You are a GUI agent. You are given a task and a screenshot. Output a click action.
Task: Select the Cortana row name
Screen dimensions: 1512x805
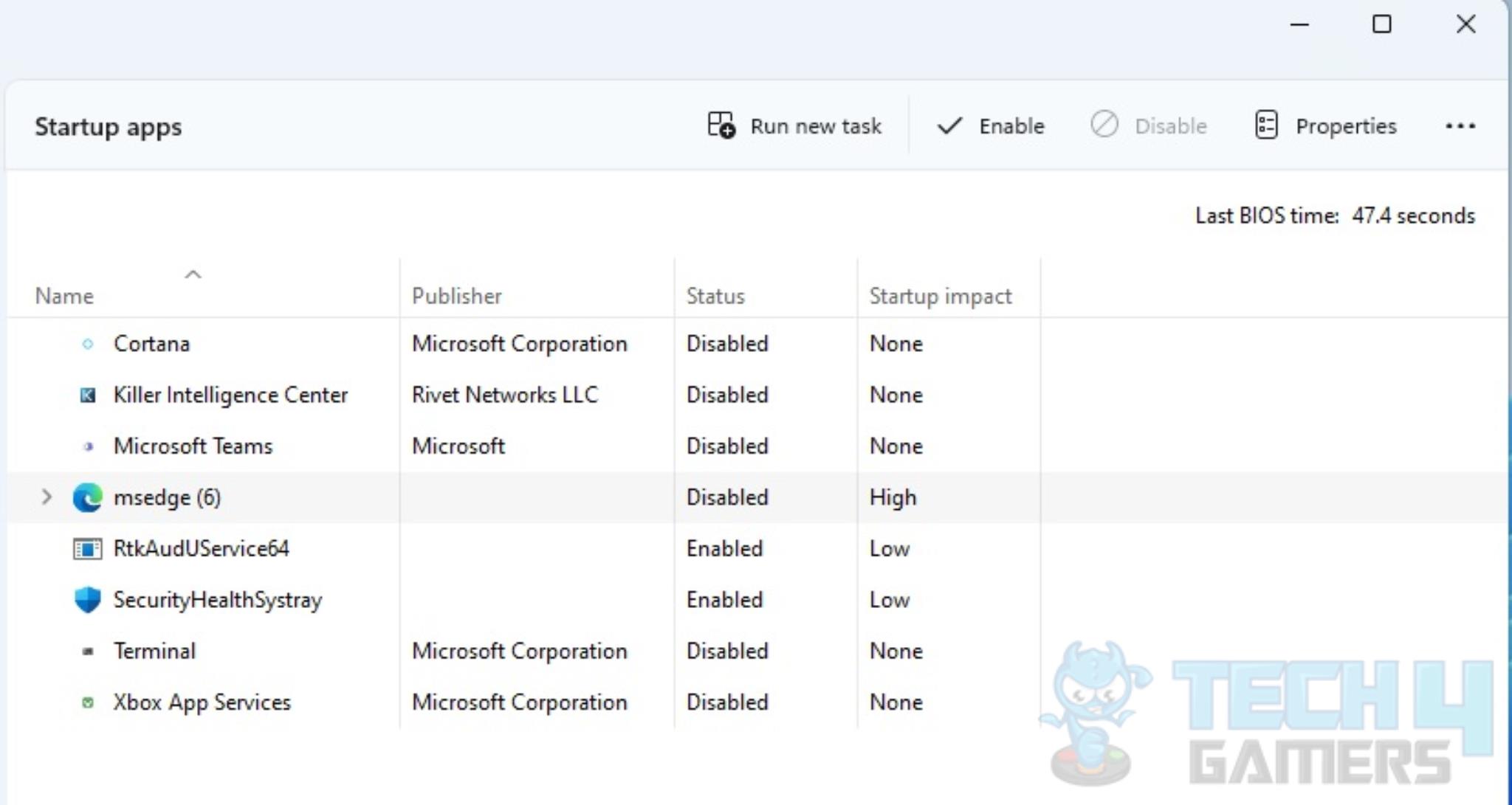coord(151,344)
